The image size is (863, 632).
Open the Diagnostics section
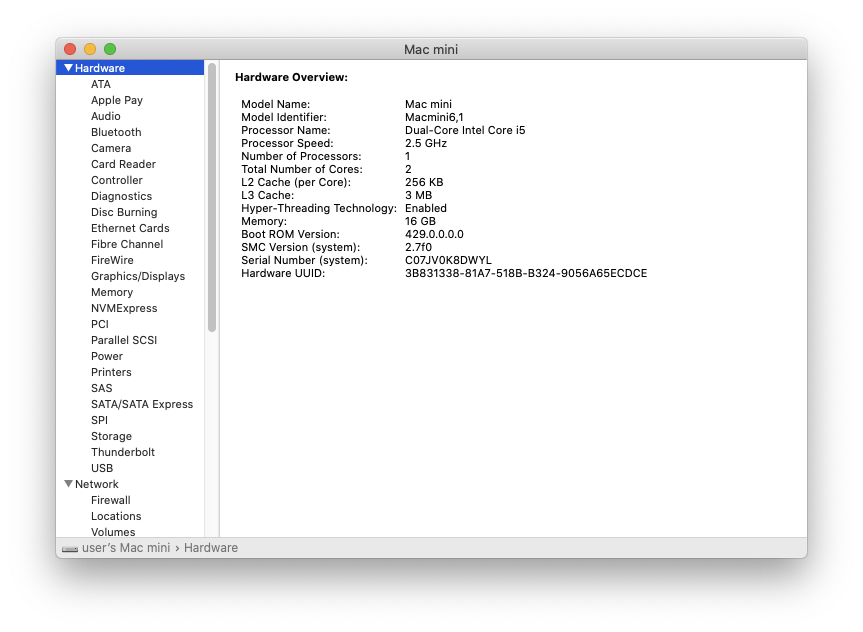pyautogui.click(x=122, y=196)
